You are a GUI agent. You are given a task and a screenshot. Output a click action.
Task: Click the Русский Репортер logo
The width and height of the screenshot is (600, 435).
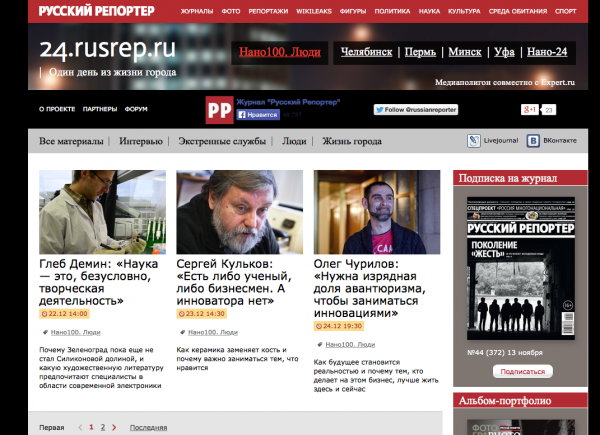pos(96,11)
